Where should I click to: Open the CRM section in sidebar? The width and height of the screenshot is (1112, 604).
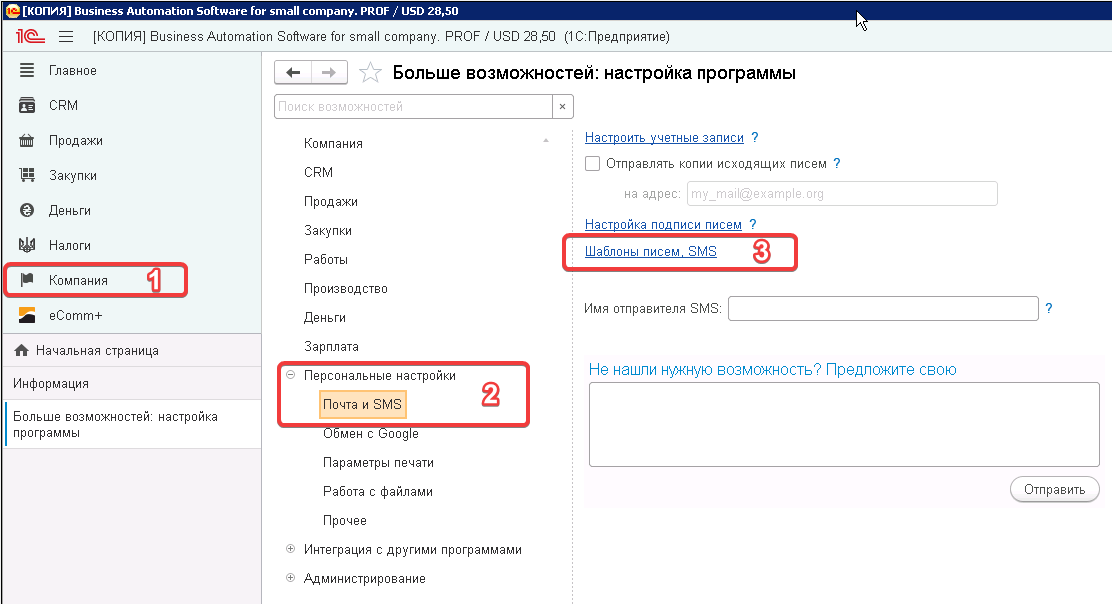click(x=63, y=105)
